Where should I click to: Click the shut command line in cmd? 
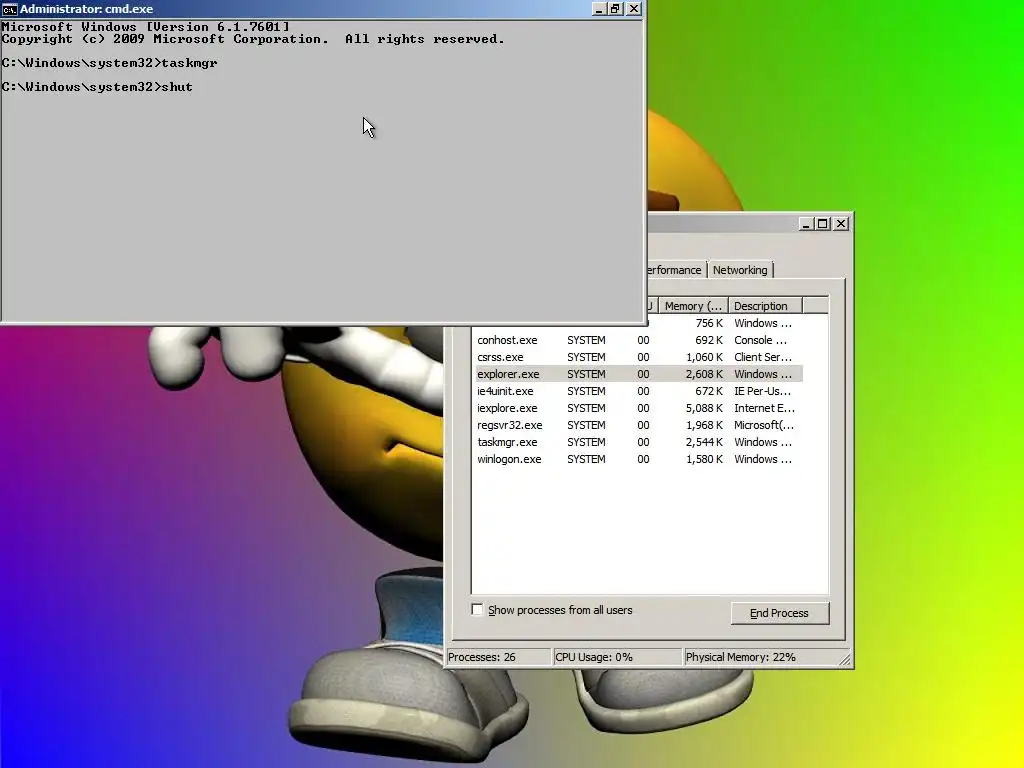pyautogui.click(x=97, y=87)
